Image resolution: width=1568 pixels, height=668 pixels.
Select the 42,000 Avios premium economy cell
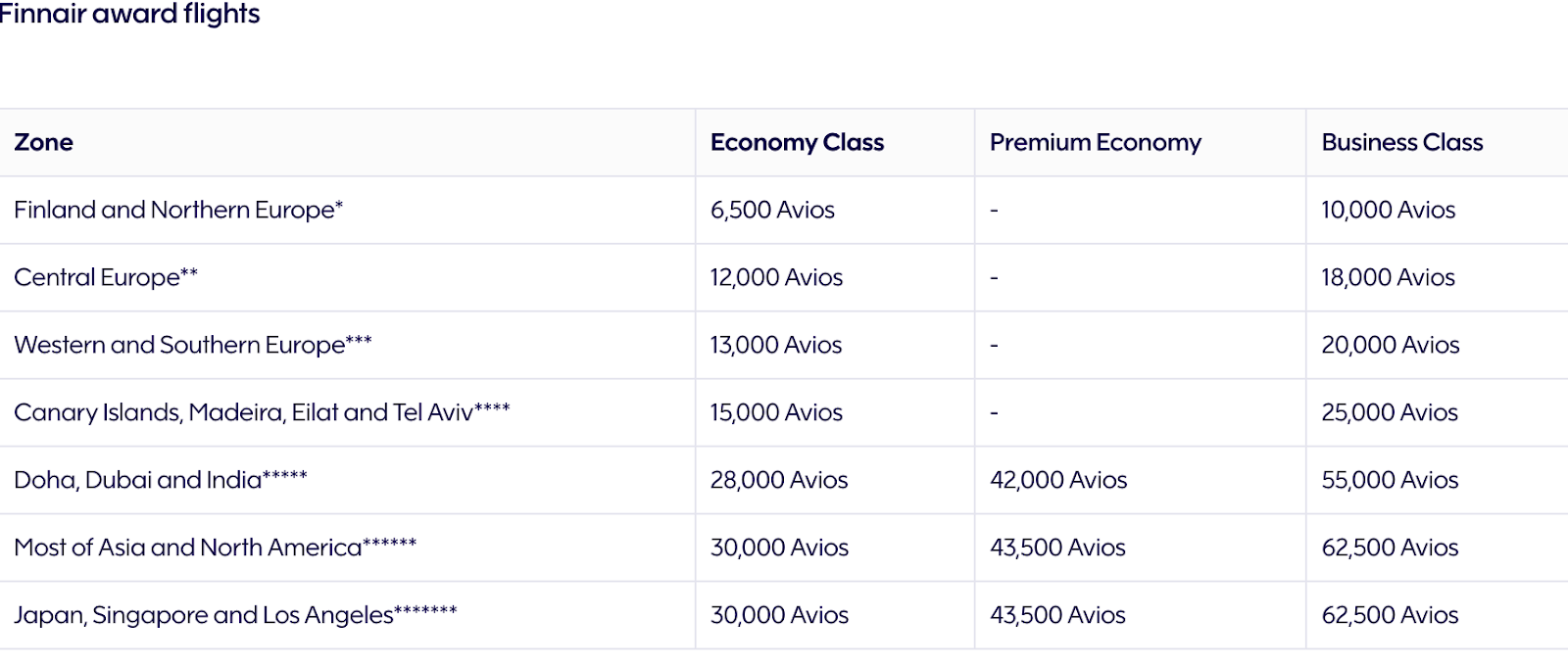tap(1058, 481)
